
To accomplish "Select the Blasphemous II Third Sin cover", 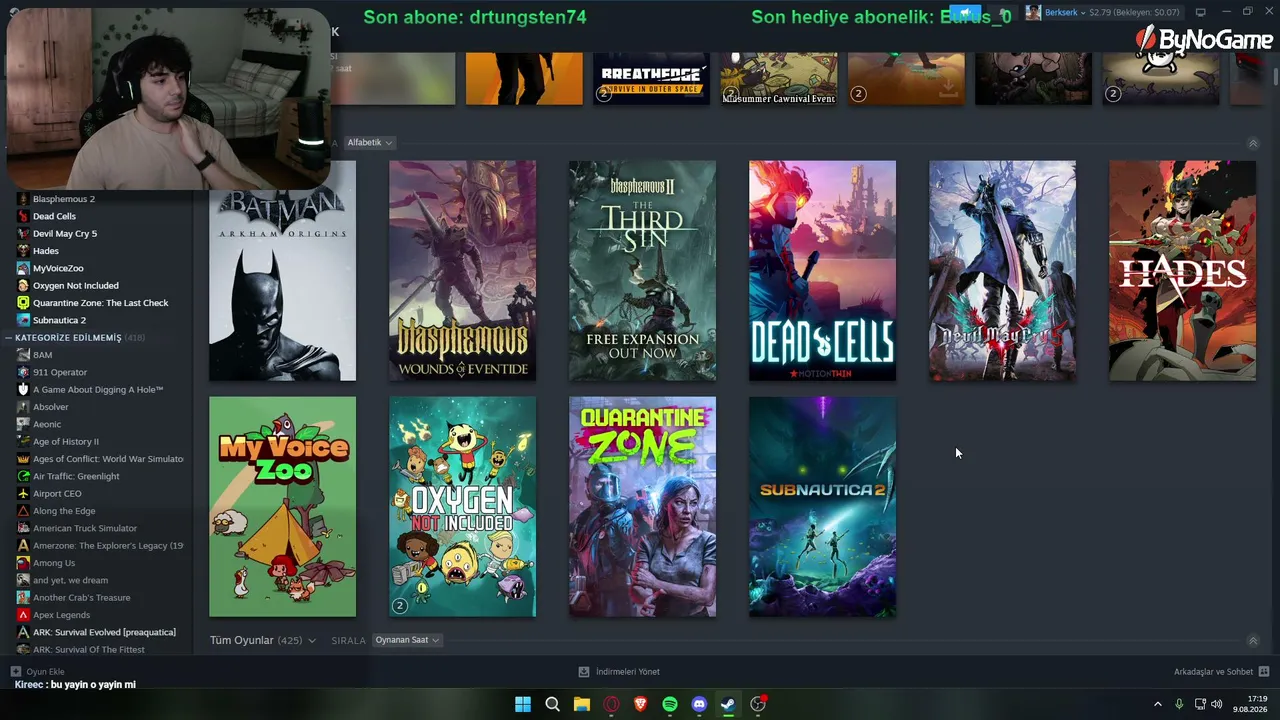I will [x=642, y=270].
